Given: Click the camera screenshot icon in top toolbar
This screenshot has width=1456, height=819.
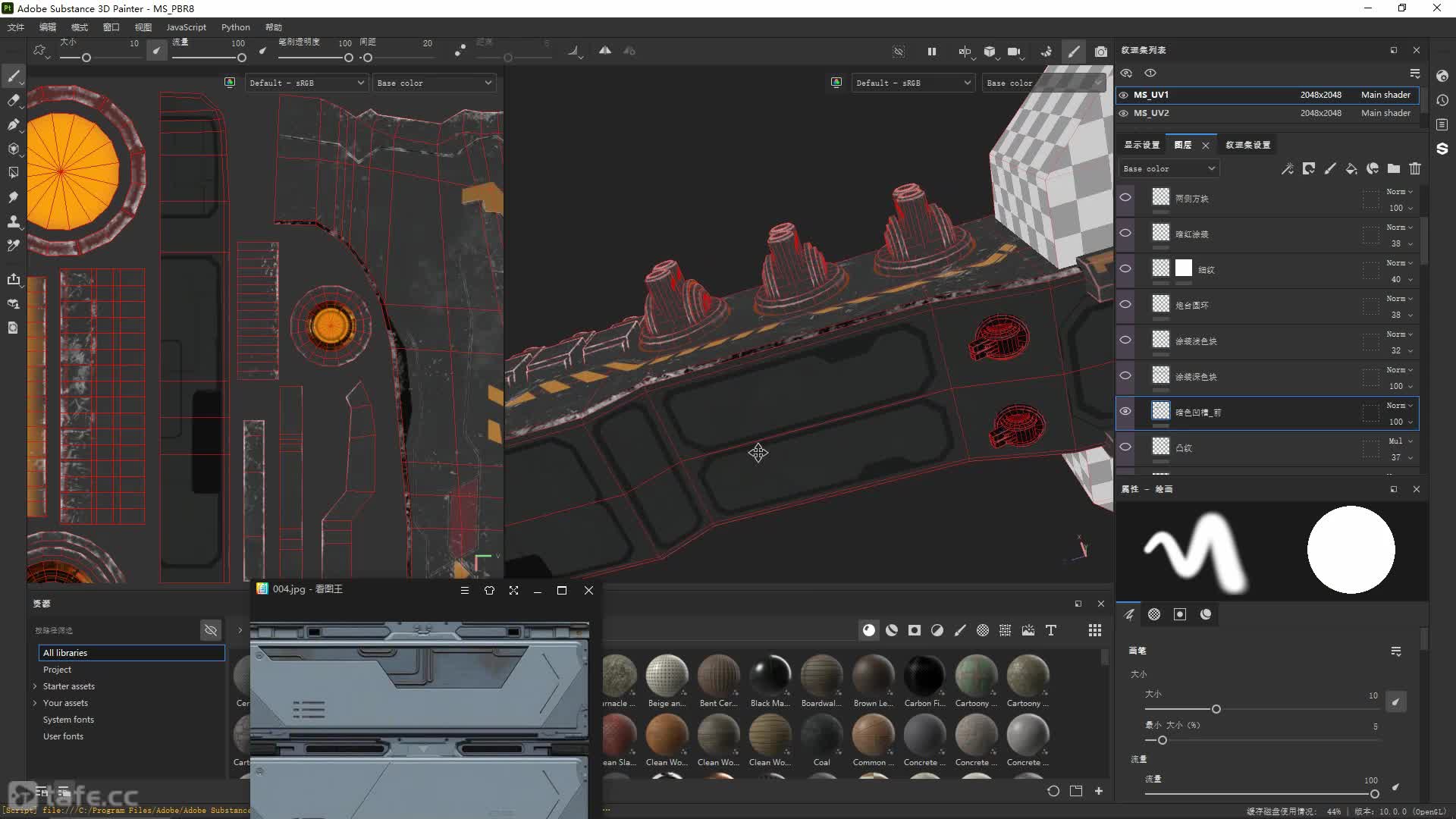Looking at the screenshot, I should (1101, 52).
